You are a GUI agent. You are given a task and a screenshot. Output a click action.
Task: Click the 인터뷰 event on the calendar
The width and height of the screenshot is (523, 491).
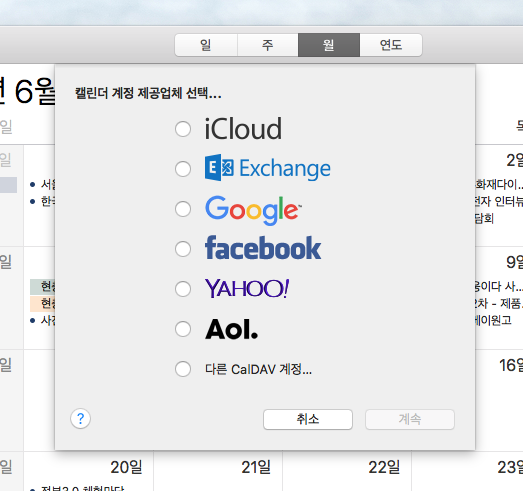pos(499,201)
